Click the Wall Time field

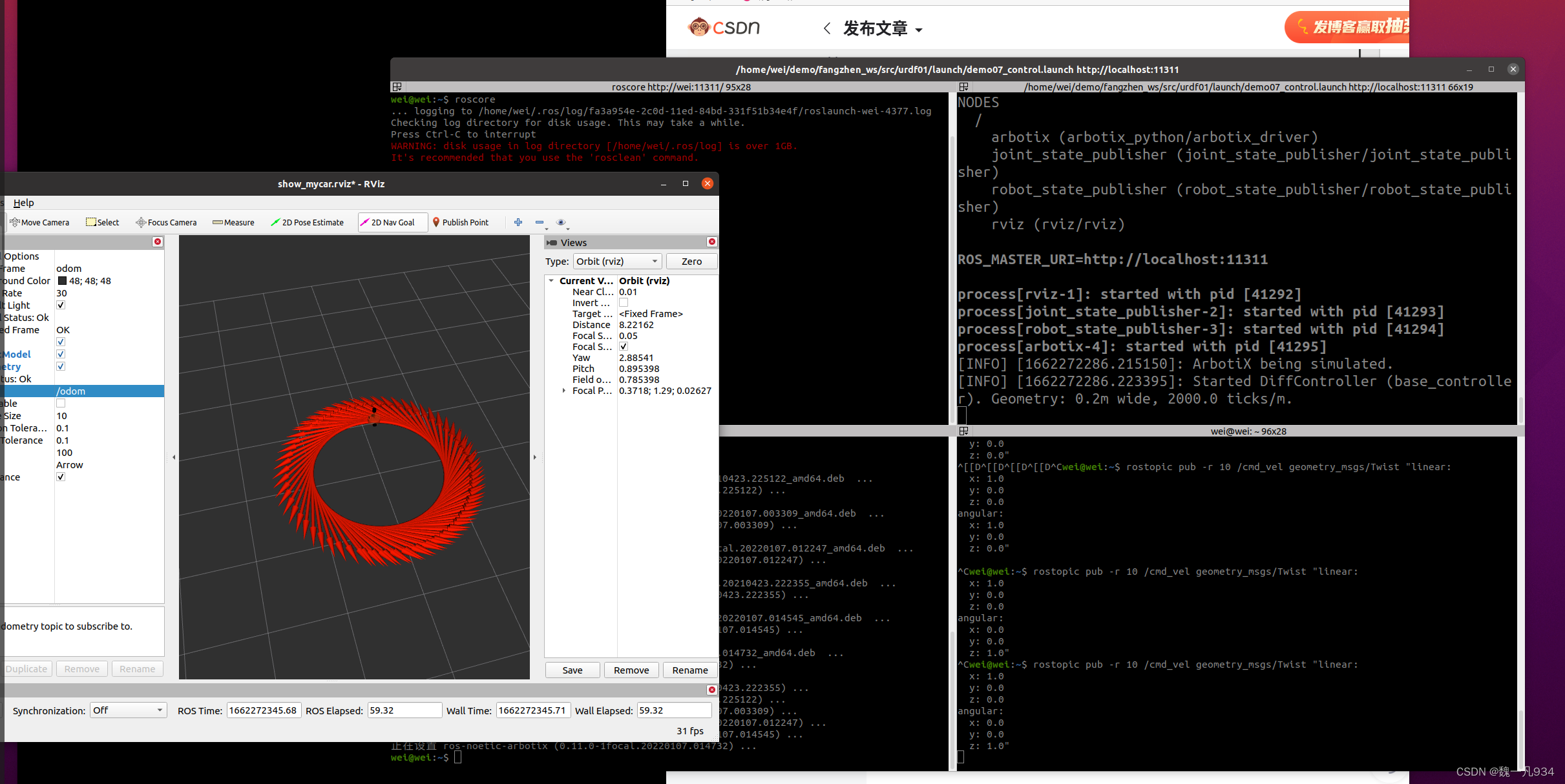(x=533, y=710)
